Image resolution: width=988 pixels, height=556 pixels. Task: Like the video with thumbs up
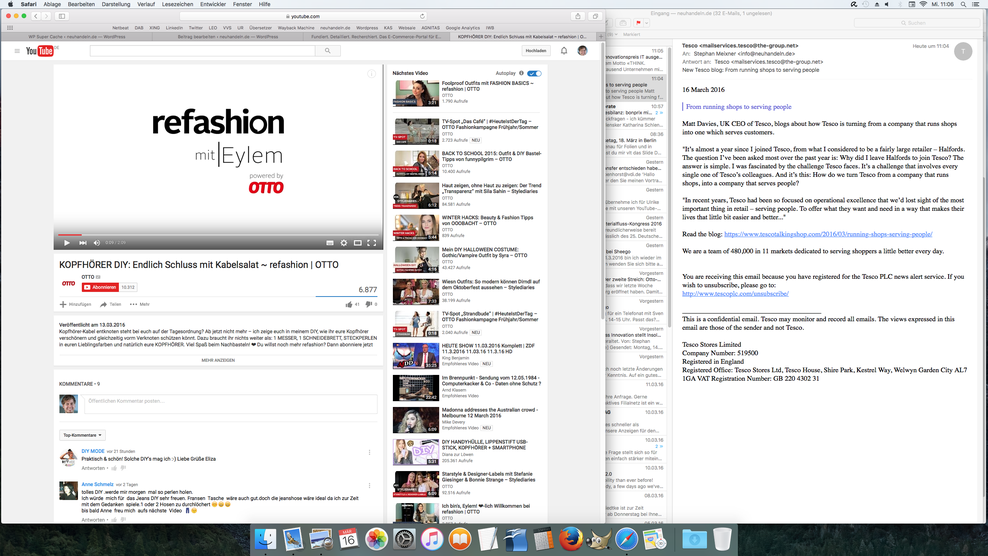click(x=349, y=304)
